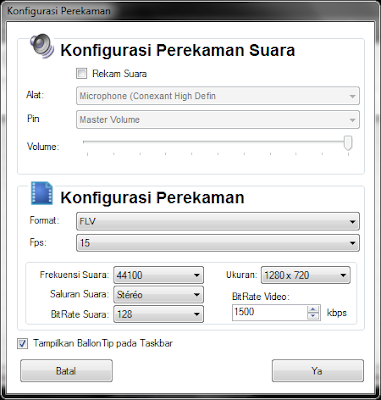Image resolution: width=381 pixels, height=400 pixels.
Task: Confirm with the Ya button
Action: click(x=318, y=371)
